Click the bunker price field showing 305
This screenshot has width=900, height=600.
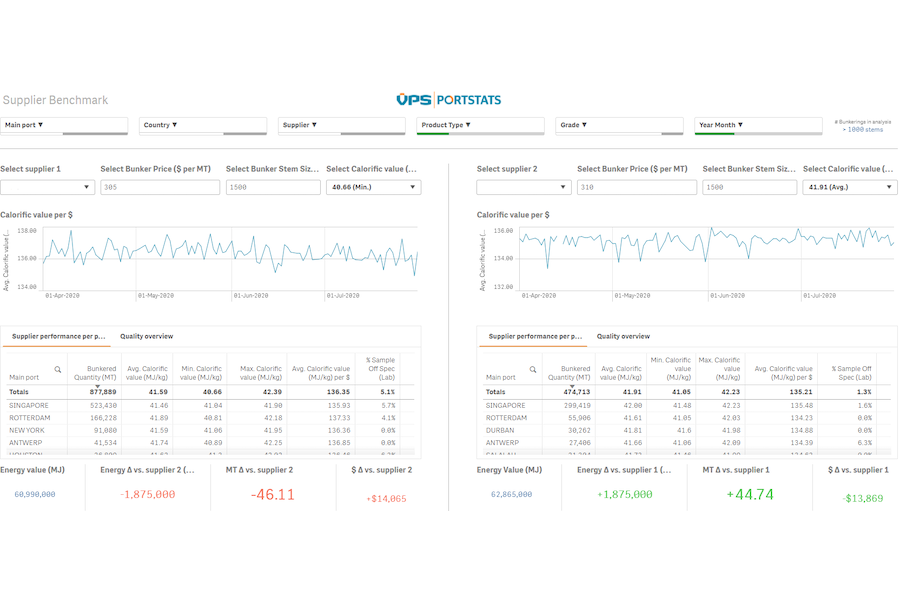(x=160, y=187)
